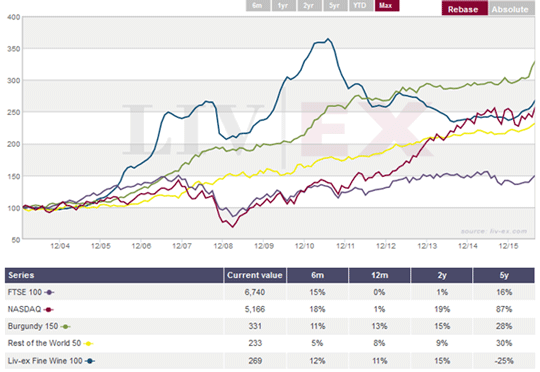Click the NASDAQ line trough near 12/08
540x372 pixels.
(x=233, y=227)
